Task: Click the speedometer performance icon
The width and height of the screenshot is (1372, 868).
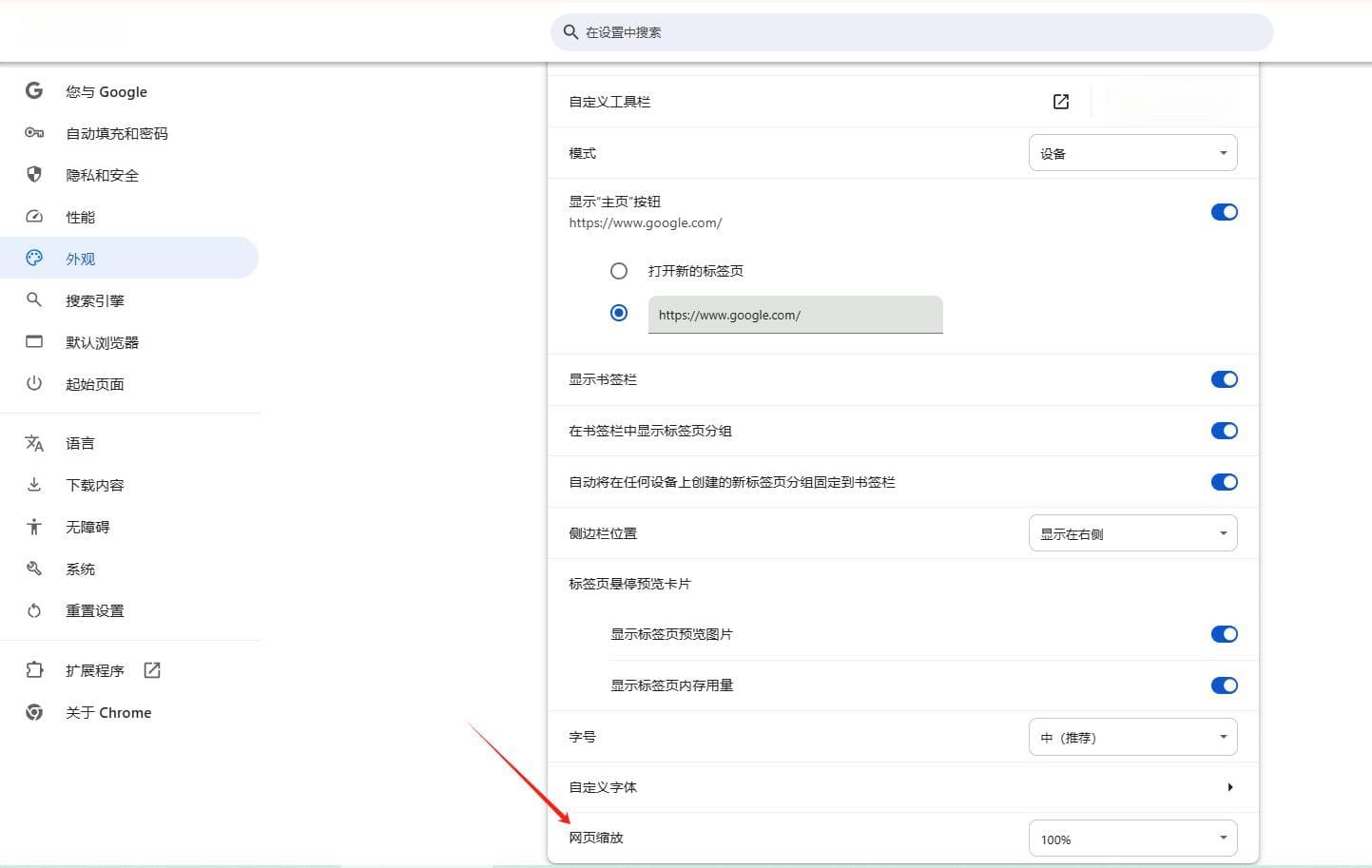Action: click(34, 217)
